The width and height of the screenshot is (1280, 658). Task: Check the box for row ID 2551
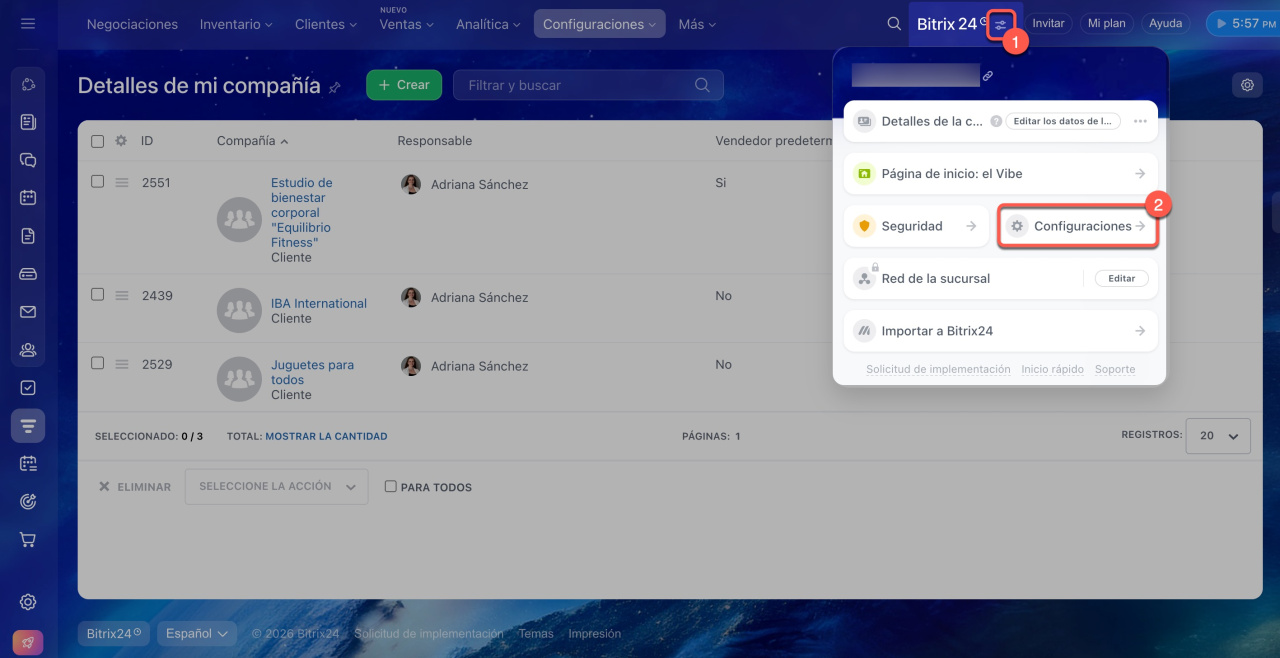98,182
